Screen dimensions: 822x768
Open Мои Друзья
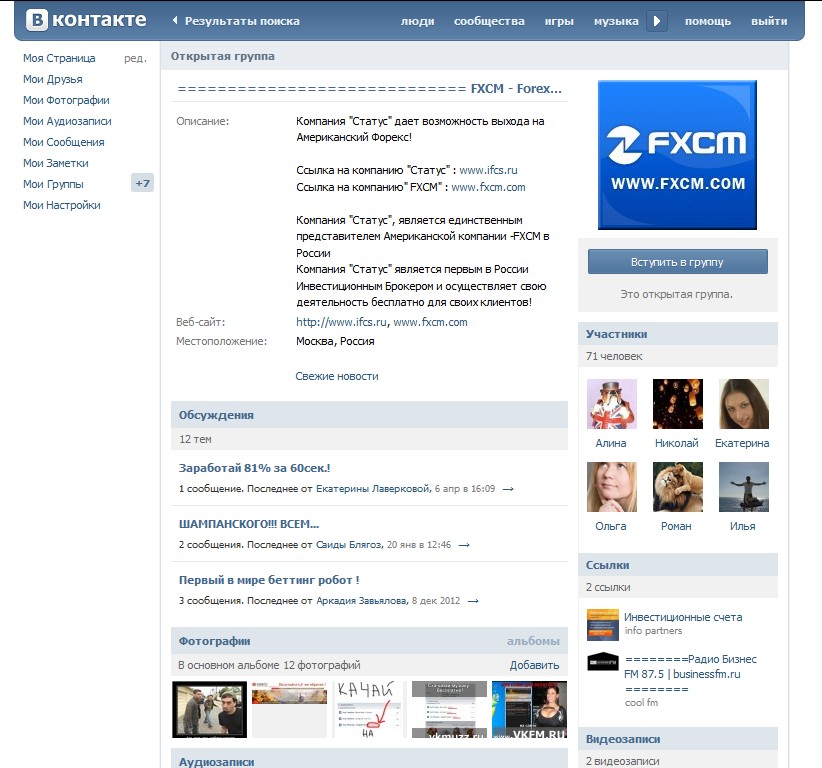click(x=52, y=79)
